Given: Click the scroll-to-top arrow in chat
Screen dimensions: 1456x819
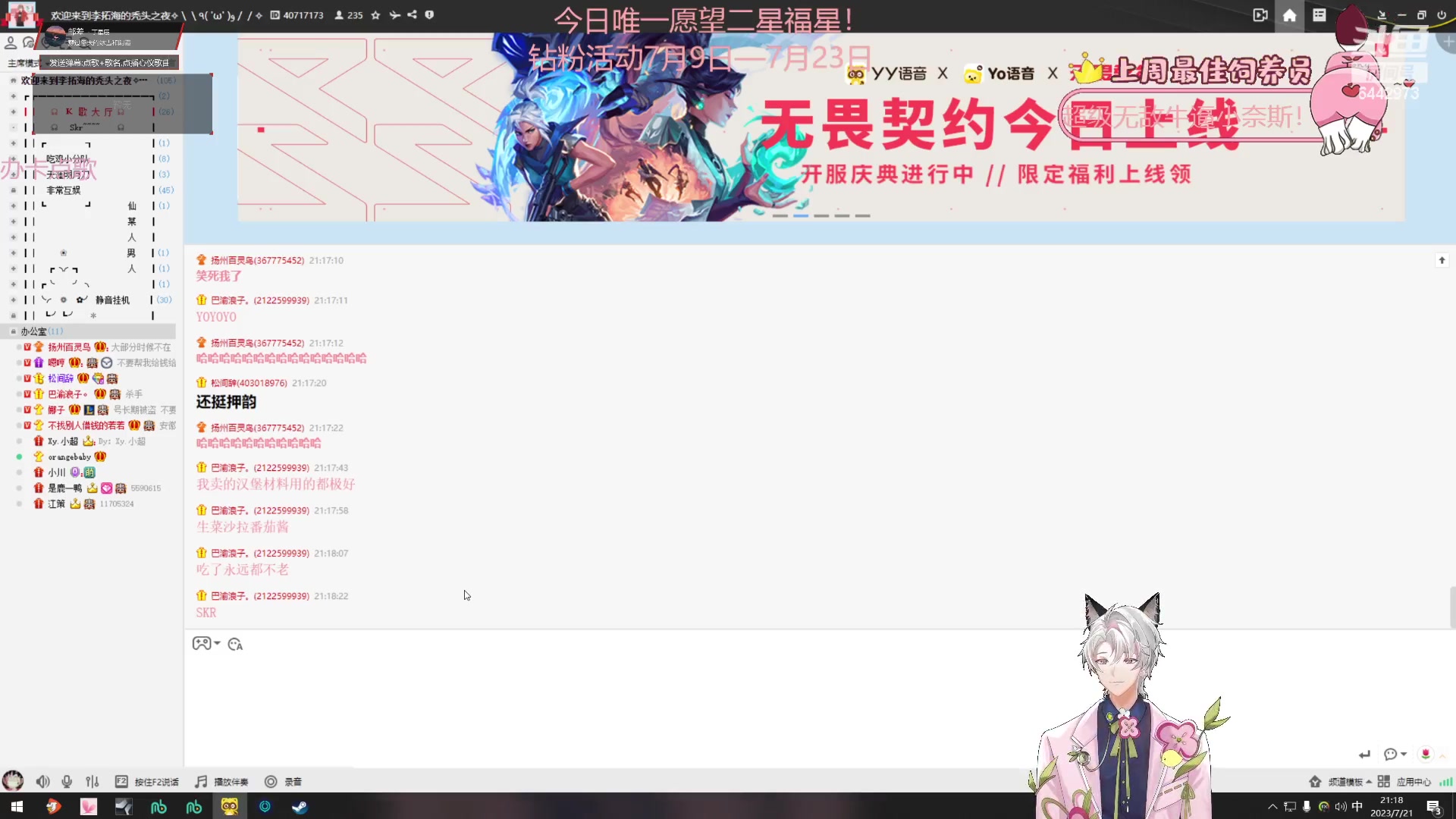Looking at the screenshot, I should click(1442, 260).
